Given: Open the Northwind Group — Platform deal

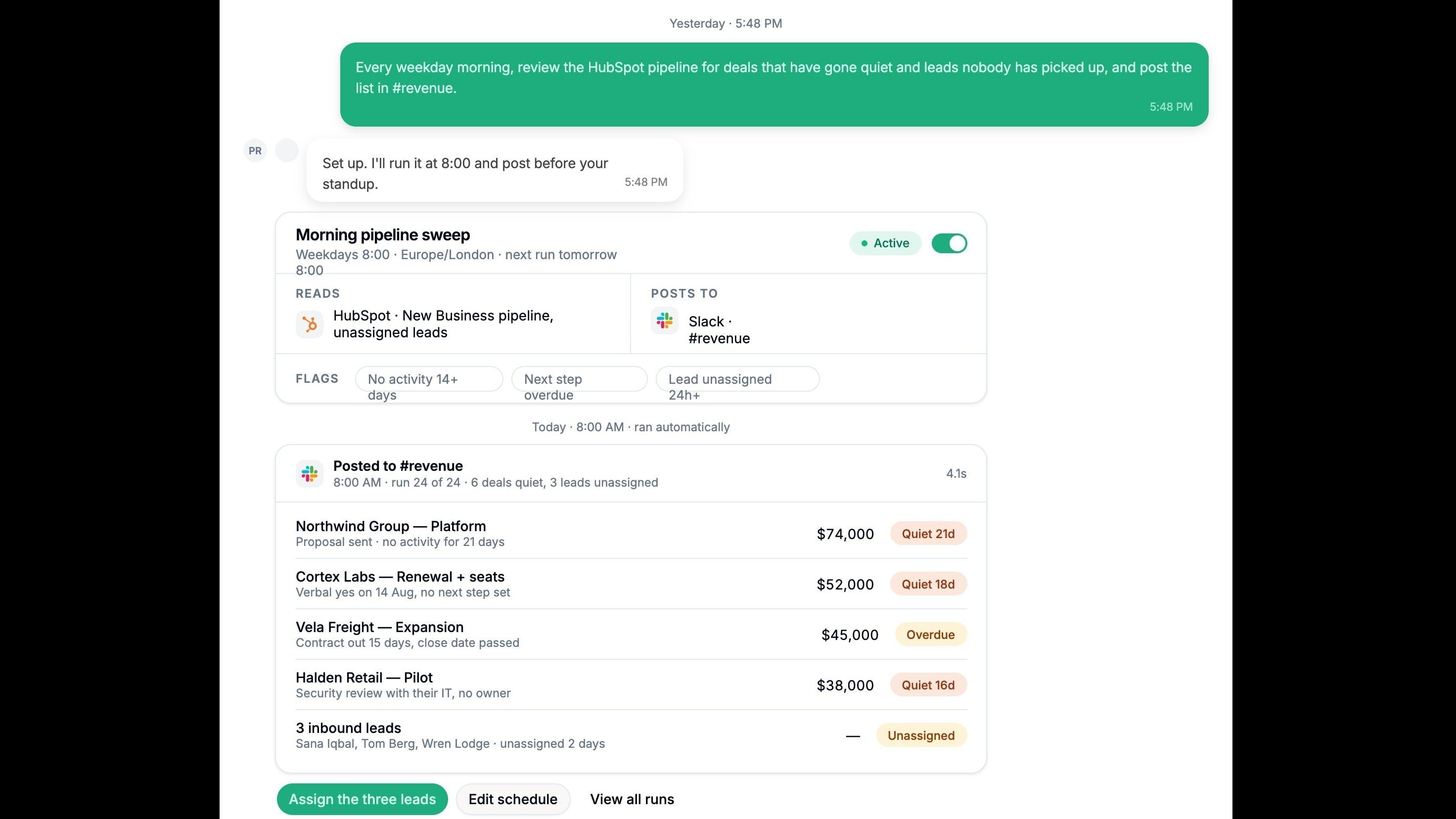Looking at the screenshot, I should (x=632, y=534).
